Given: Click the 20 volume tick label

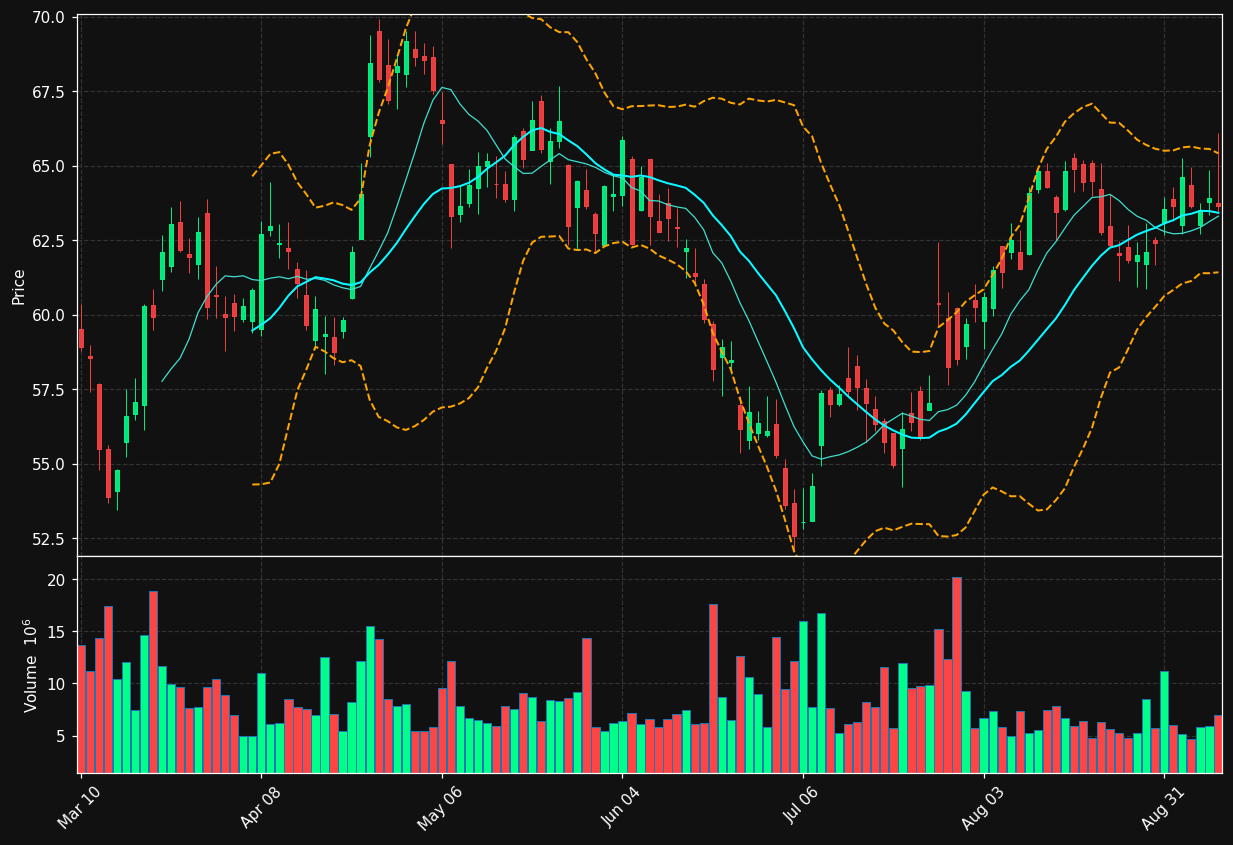Looking at the screenshot, I should click(x=58, y=580).
